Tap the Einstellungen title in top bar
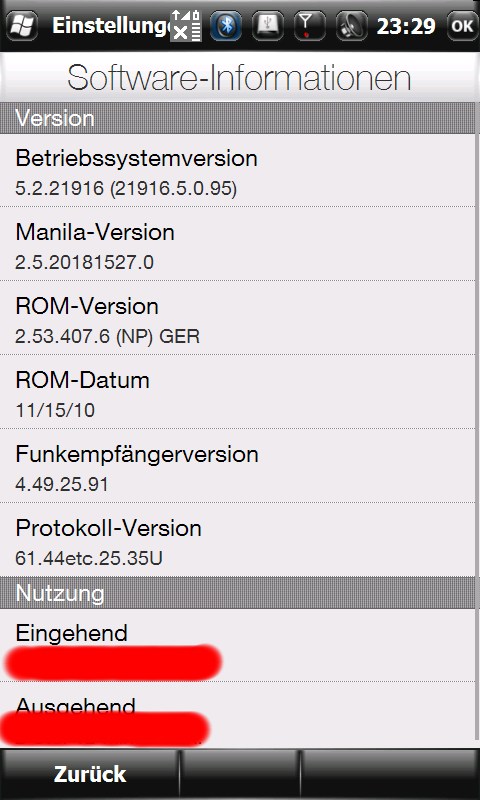The height and width of the screenshot is (800, 480). pos(111,26)
